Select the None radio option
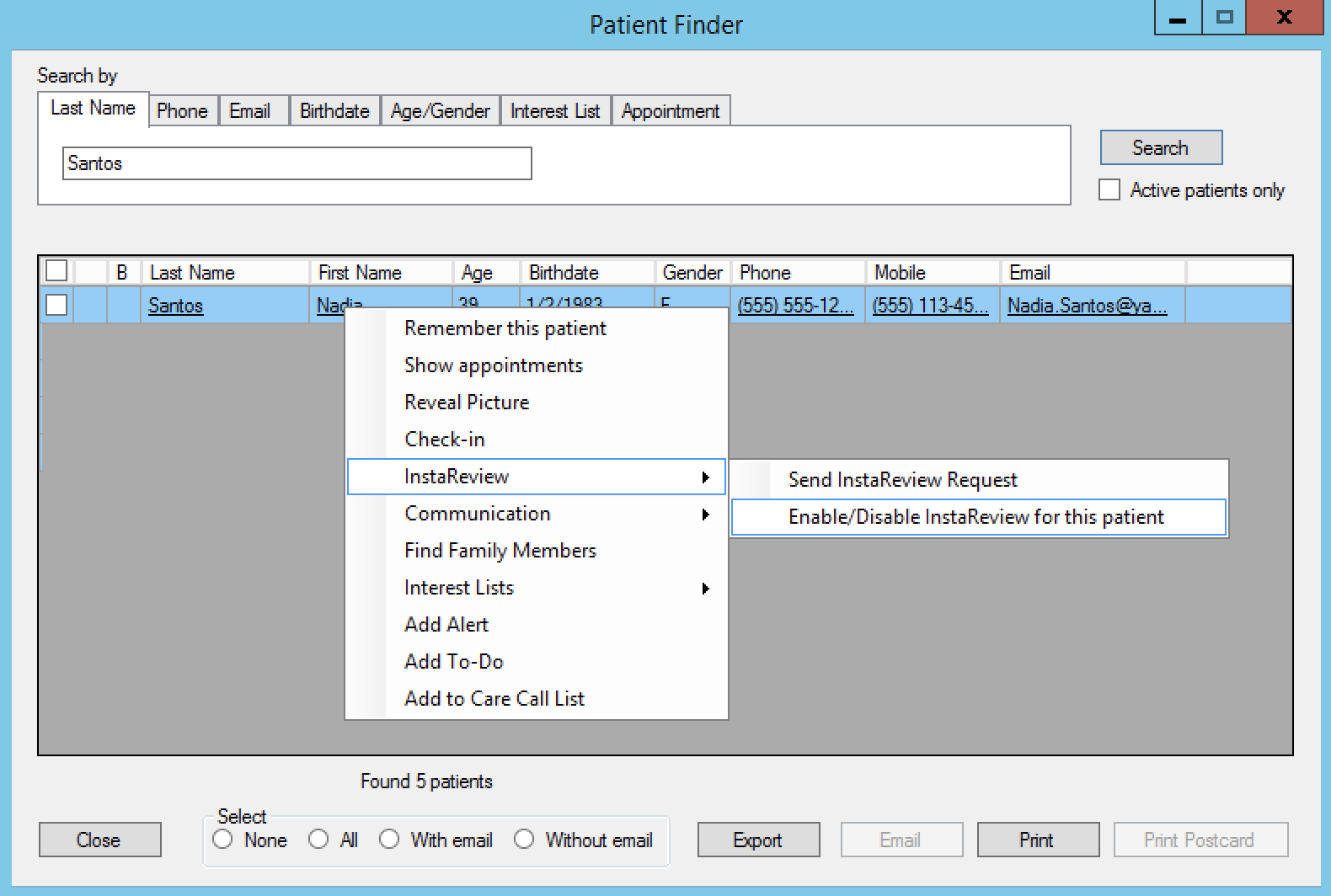Viewport: 1331px width, 896px height. [x=223, y=840]
